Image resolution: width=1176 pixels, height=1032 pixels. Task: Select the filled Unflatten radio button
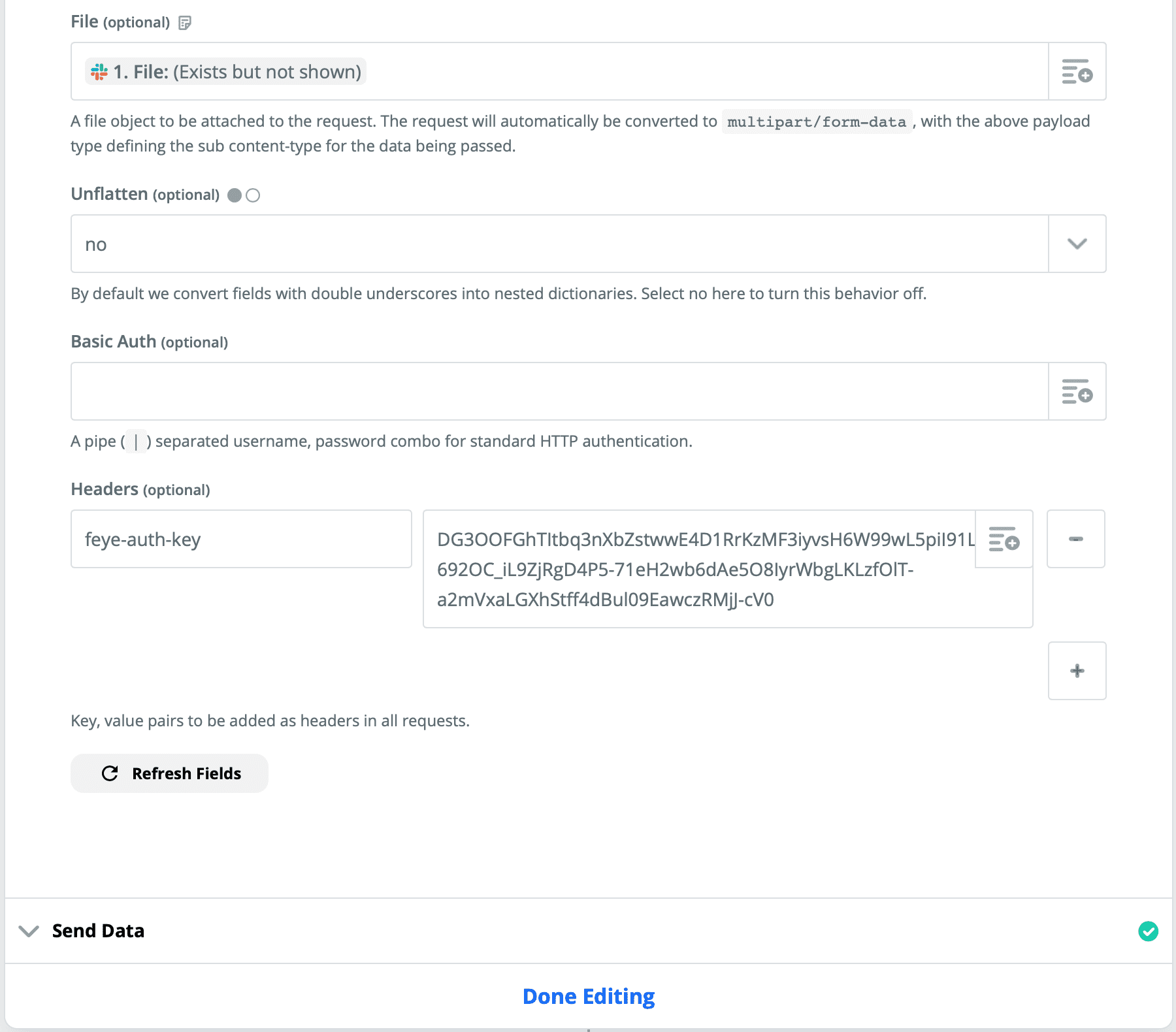tap(235, 195)
